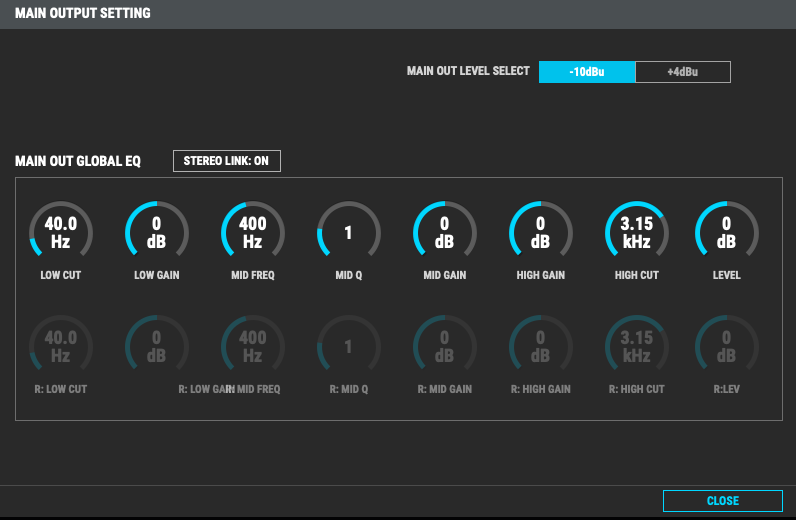Select the +4dBu main out level

click(x=683, y=72)
